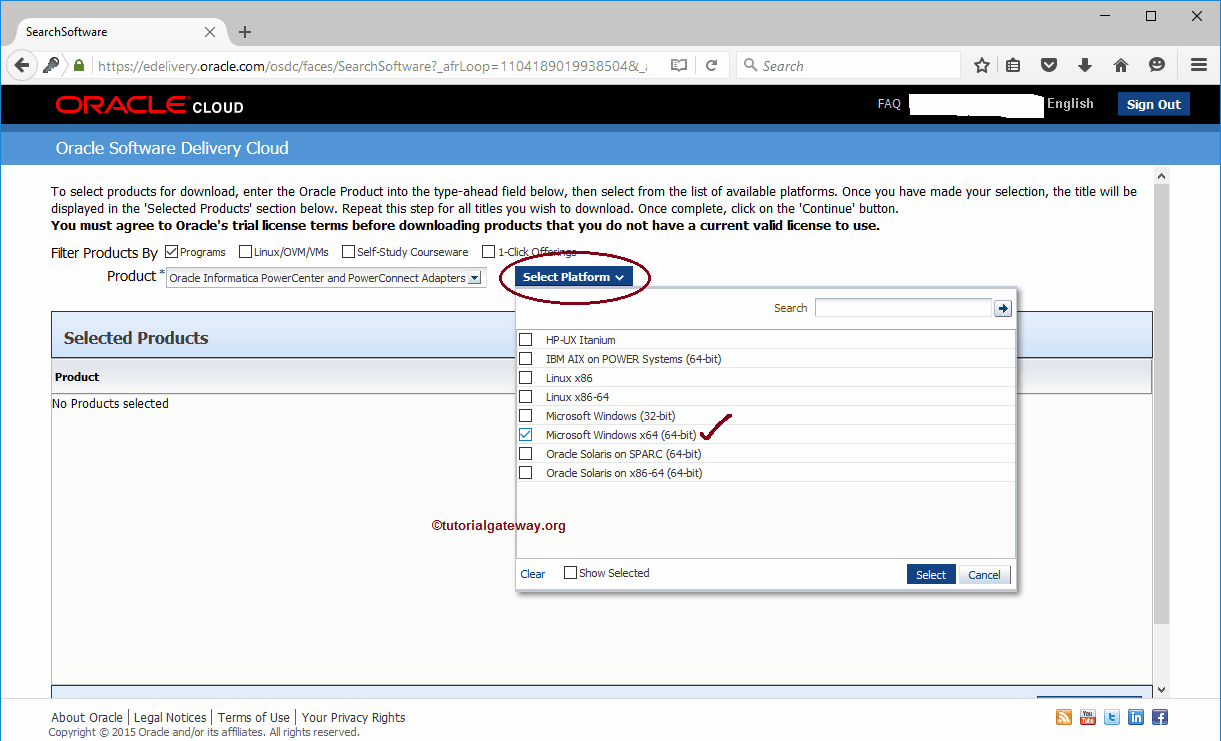
Task: Open the Oracle RSS feed icon
Action: click(1064, 717)
